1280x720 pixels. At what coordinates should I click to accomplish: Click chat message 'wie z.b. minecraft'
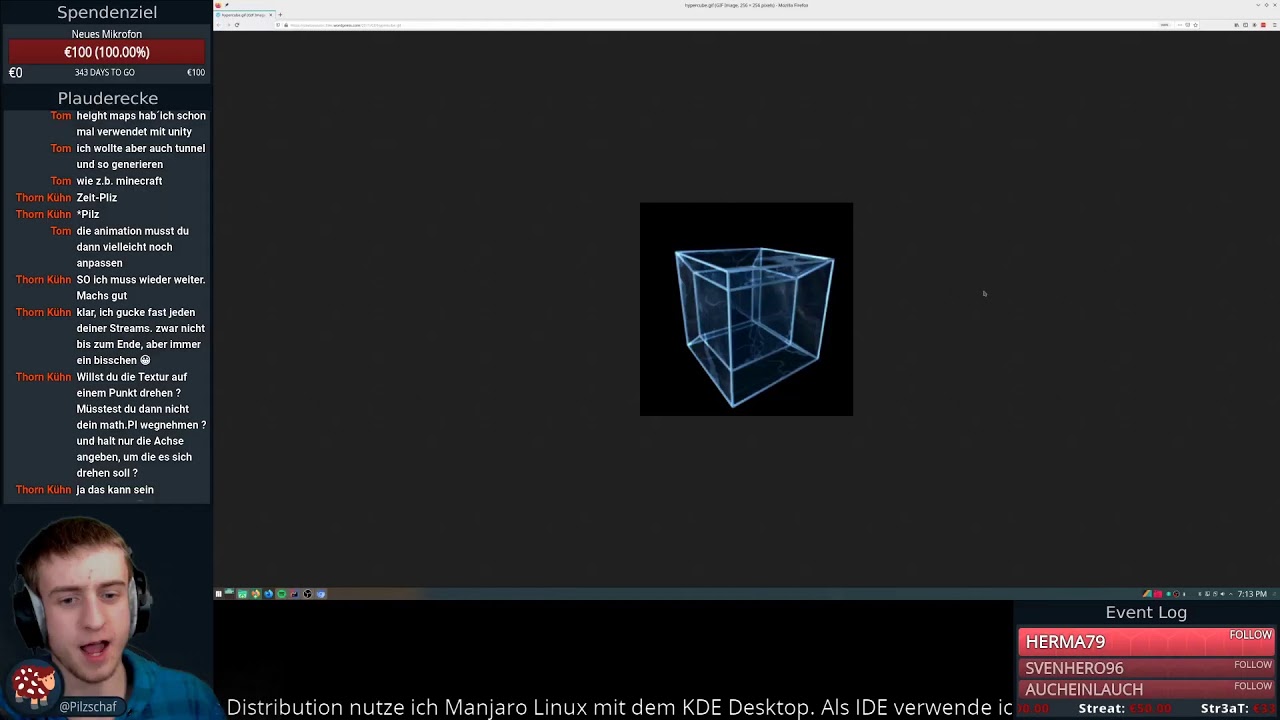coord(119,181)
